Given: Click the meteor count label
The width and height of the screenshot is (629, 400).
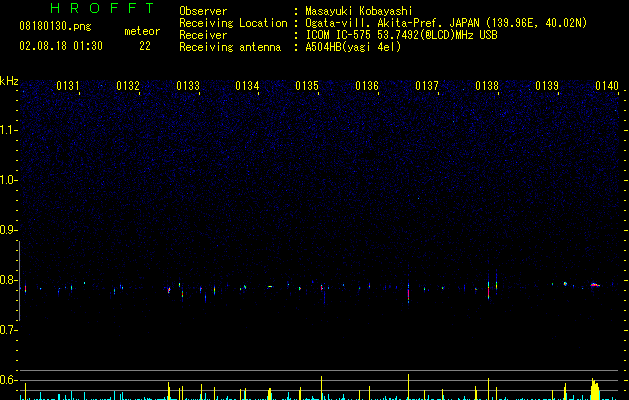Looking at the screenshot, I should point(142,31).
